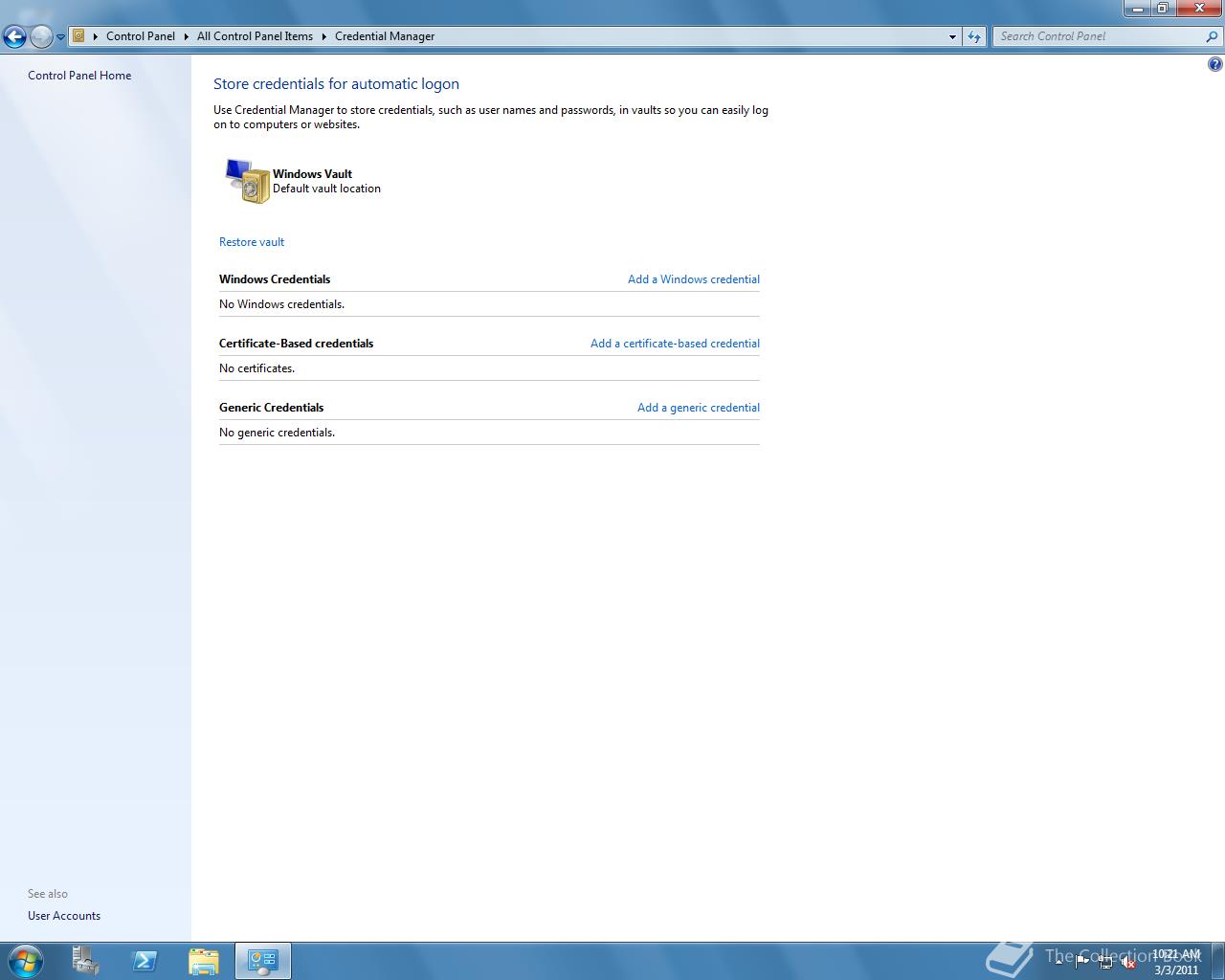This screenshot has height=980, width=1225.
Task: Open the Action Center flag icon
Action: pyautogui.click(x=1082, y=962)
